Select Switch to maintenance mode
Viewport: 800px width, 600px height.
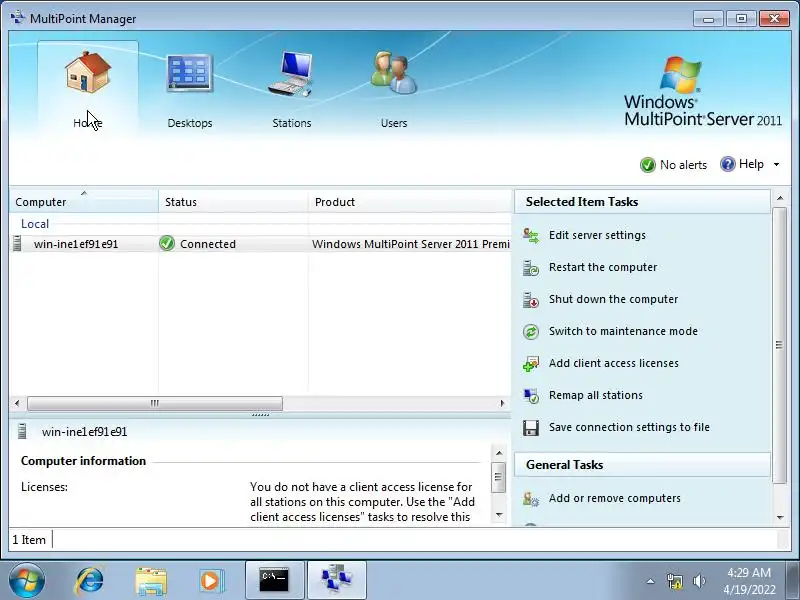(x=623, y=331)
